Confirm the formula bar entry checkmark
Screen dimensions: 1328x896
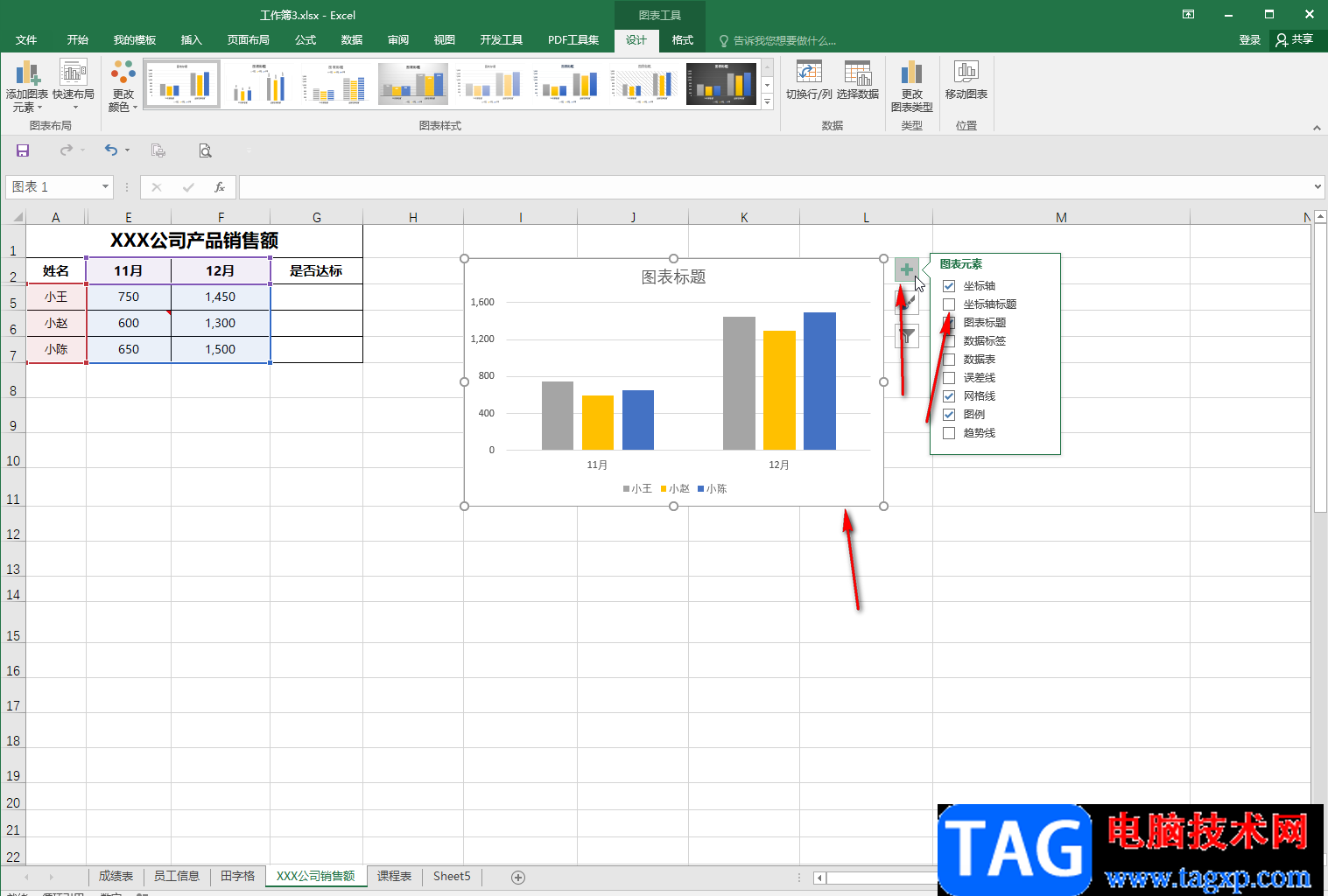click(x=188, y=187)
